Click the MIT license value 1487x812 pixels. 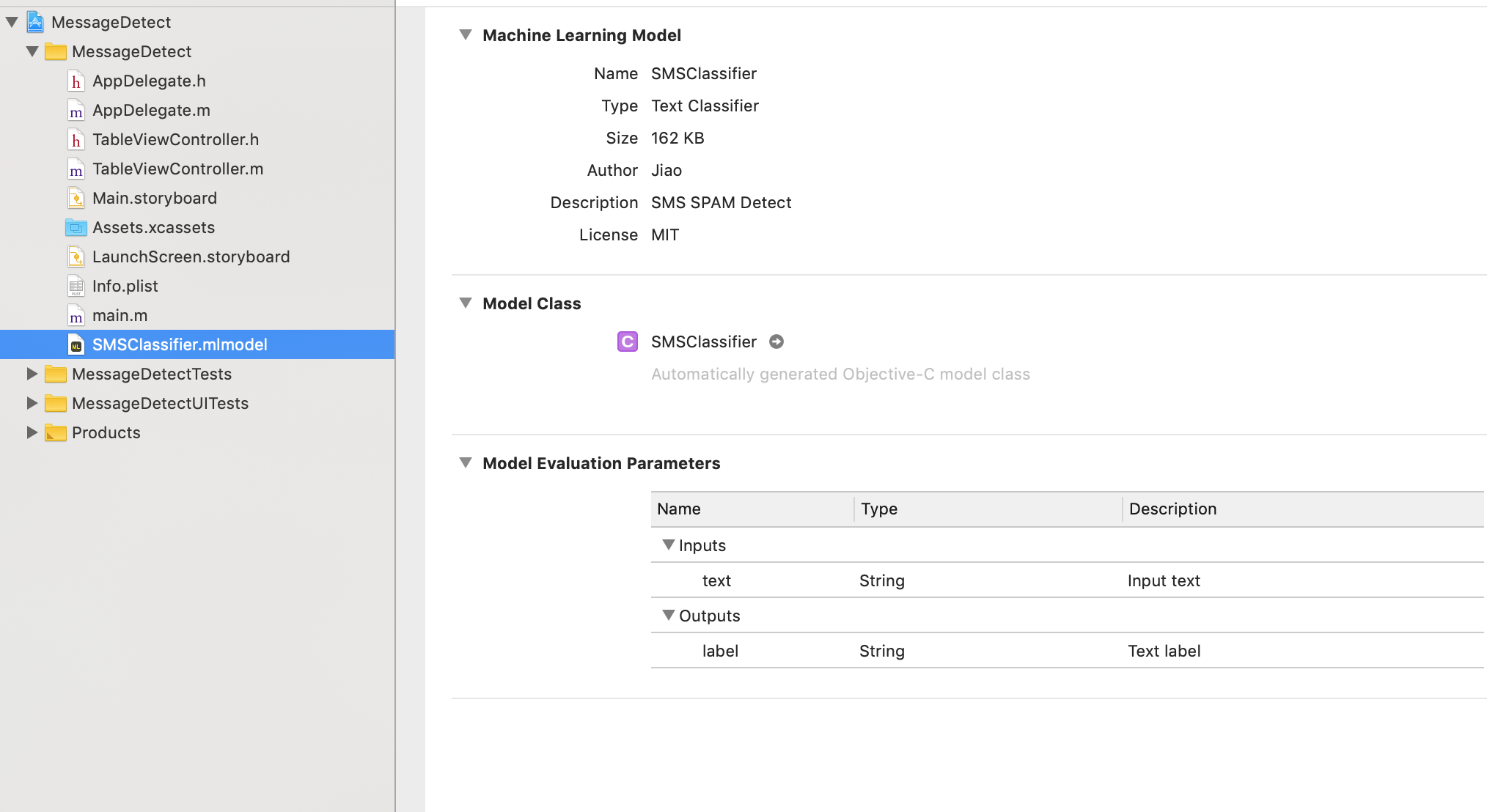[665, 235]
